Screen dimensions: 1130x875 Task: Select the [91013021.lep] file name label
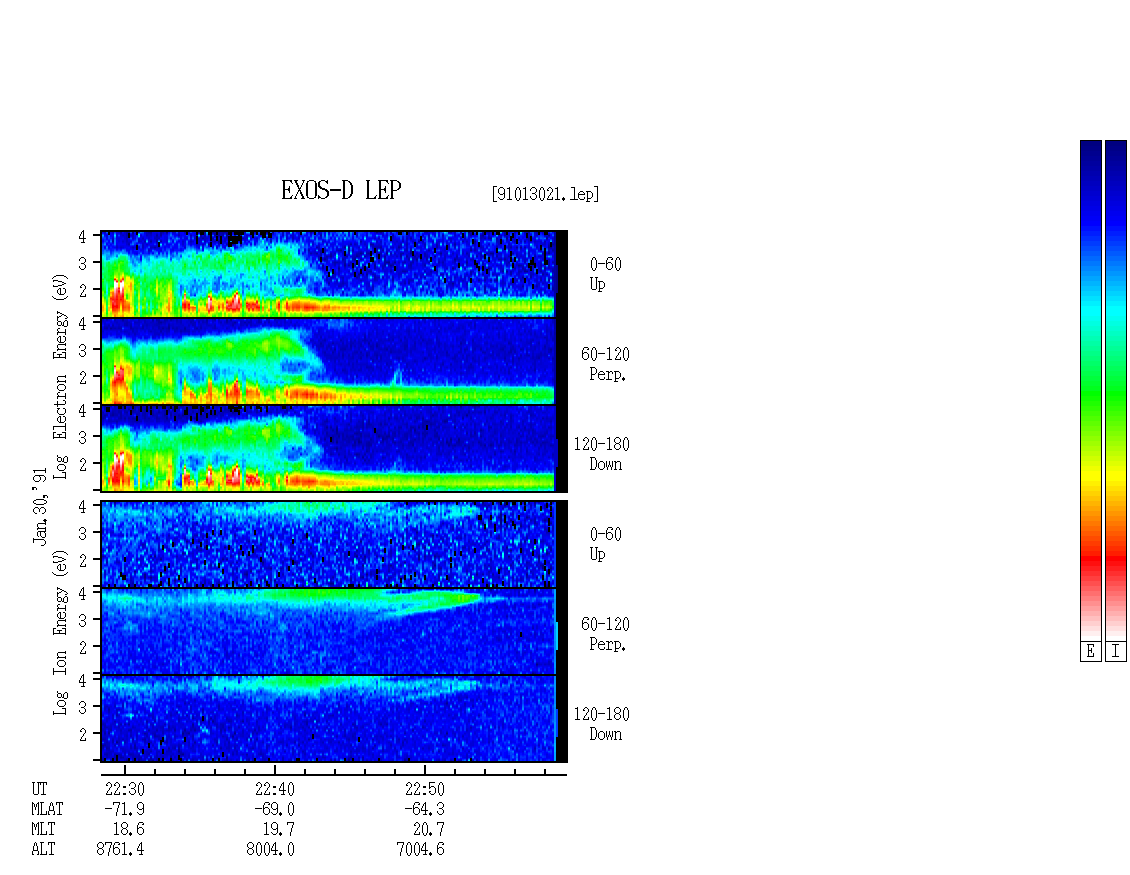click(545, 194)
